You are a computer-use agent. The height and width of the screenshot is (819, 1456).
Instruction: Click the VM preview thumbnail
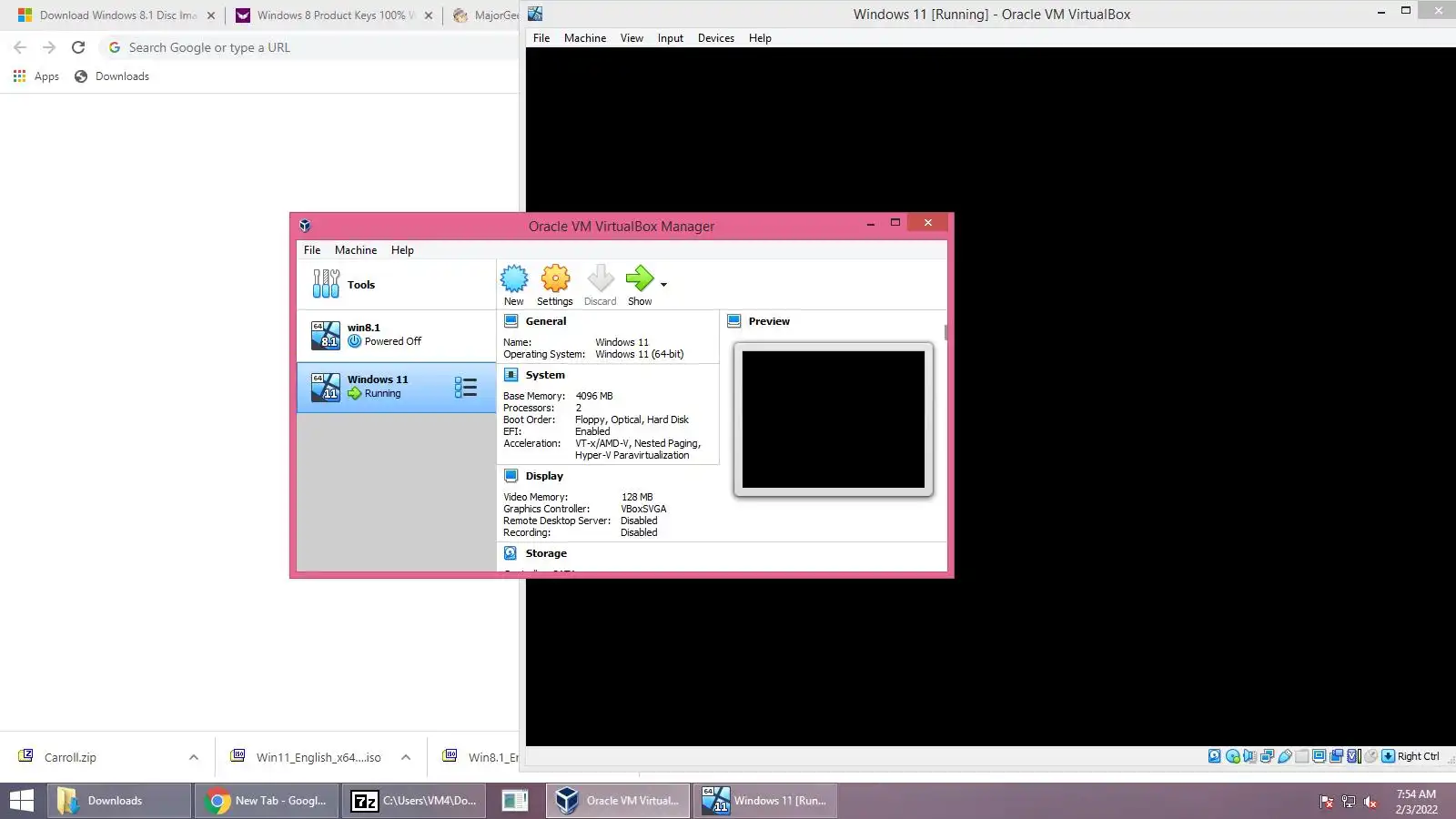[834, 420]
